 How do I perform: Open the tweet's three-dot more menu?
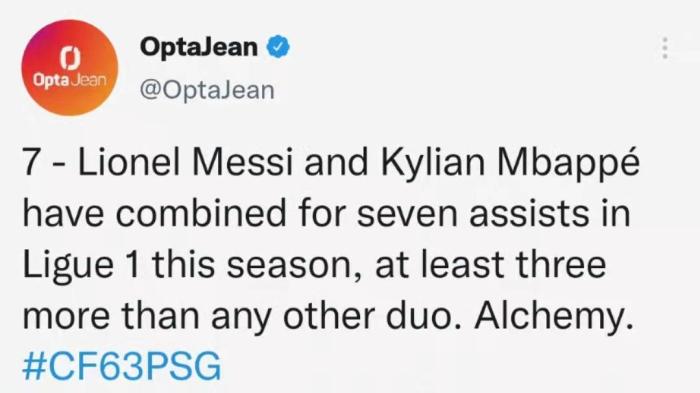pos(665,48)
